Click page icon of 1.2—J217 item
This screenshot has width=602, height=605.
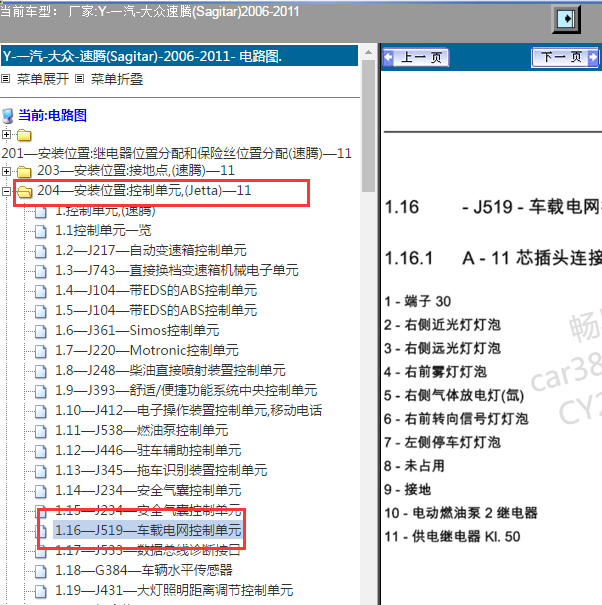tap(41, 252)
